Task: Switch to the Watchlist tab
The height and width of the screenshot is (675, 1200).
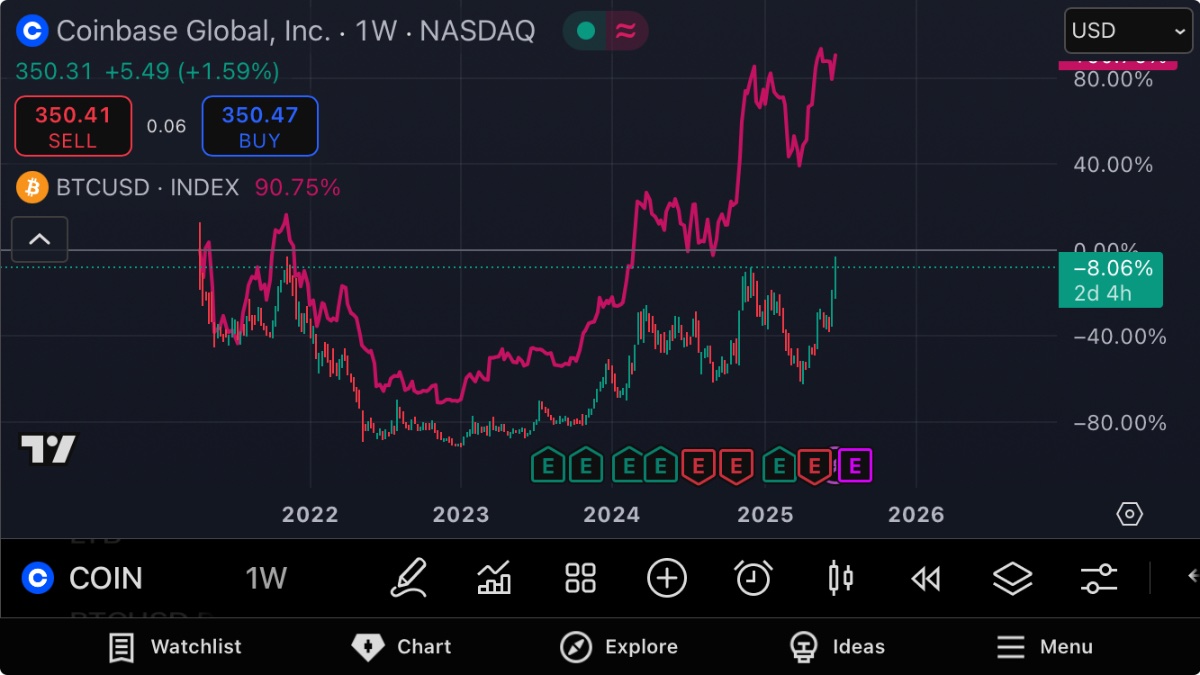Action: tap(175, 647)
